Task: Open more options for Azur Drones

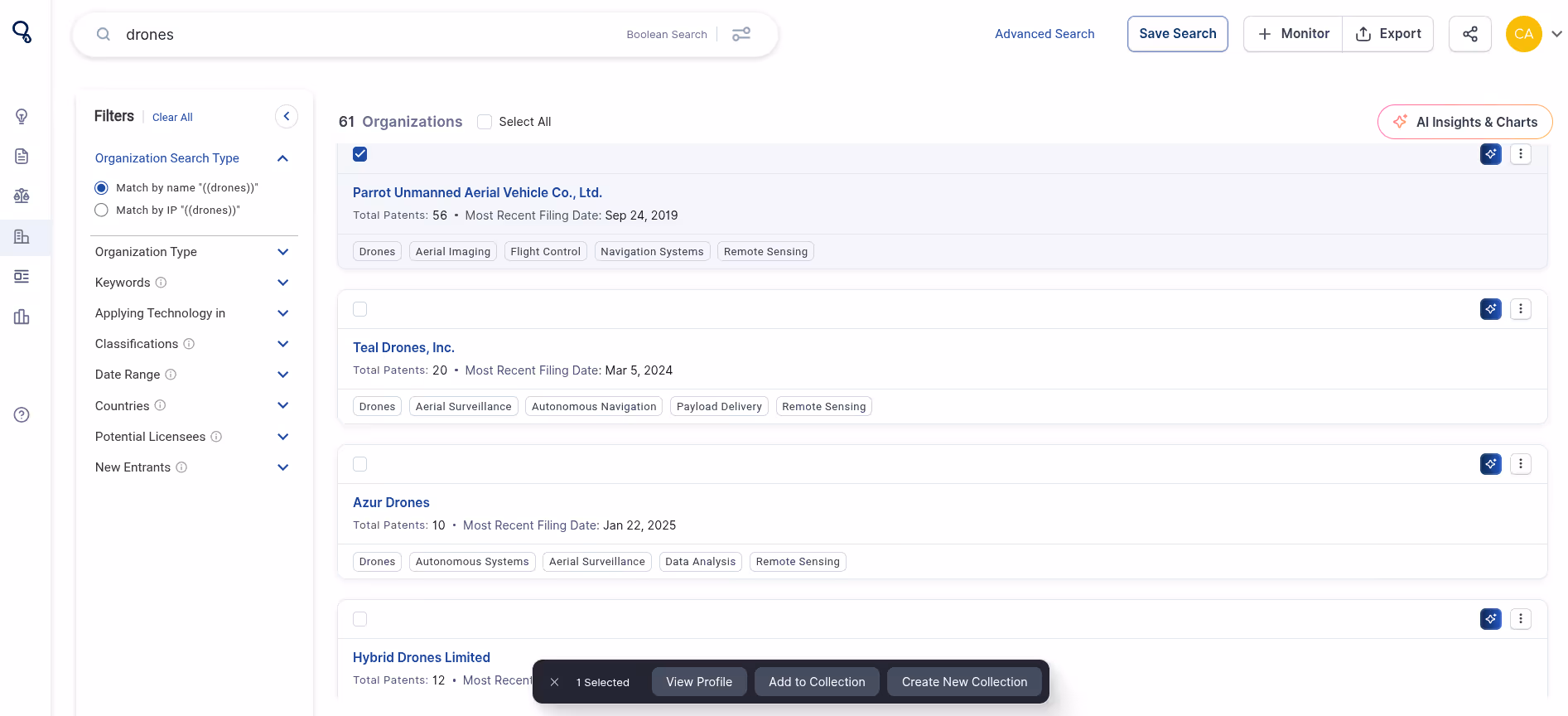Action: click(x=1521, y=464)
